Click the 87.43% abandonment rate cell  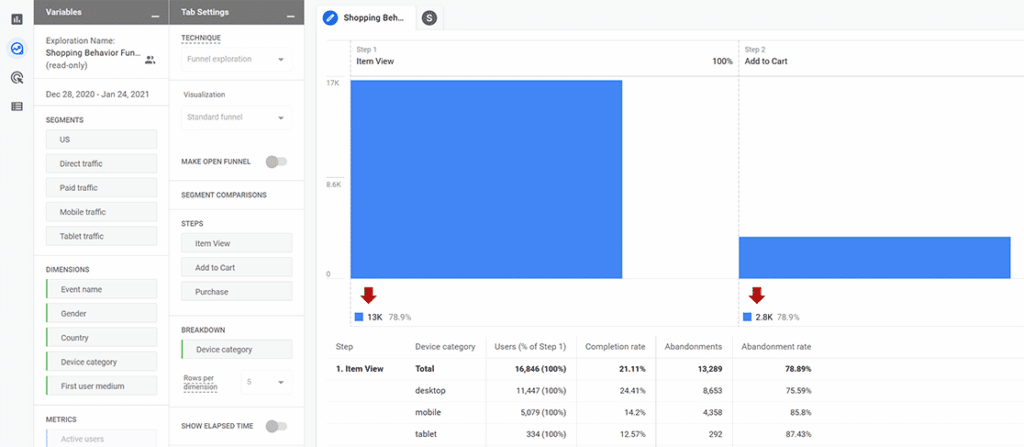click(796, 434)
